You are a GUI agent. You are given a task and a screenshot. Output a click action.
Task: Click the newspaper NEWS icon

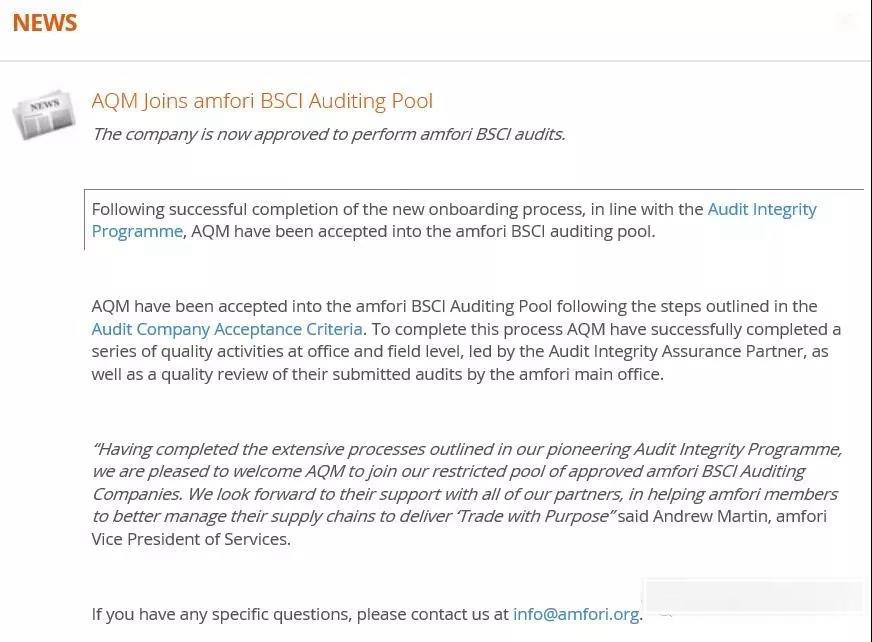[44, 113]
